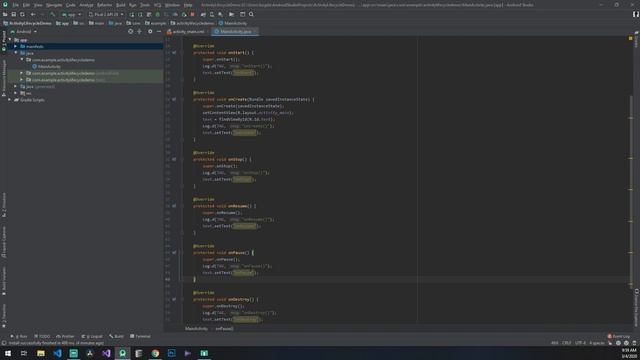Open the TODO tool window
640x360 pixels.
(x=42, y=336)
